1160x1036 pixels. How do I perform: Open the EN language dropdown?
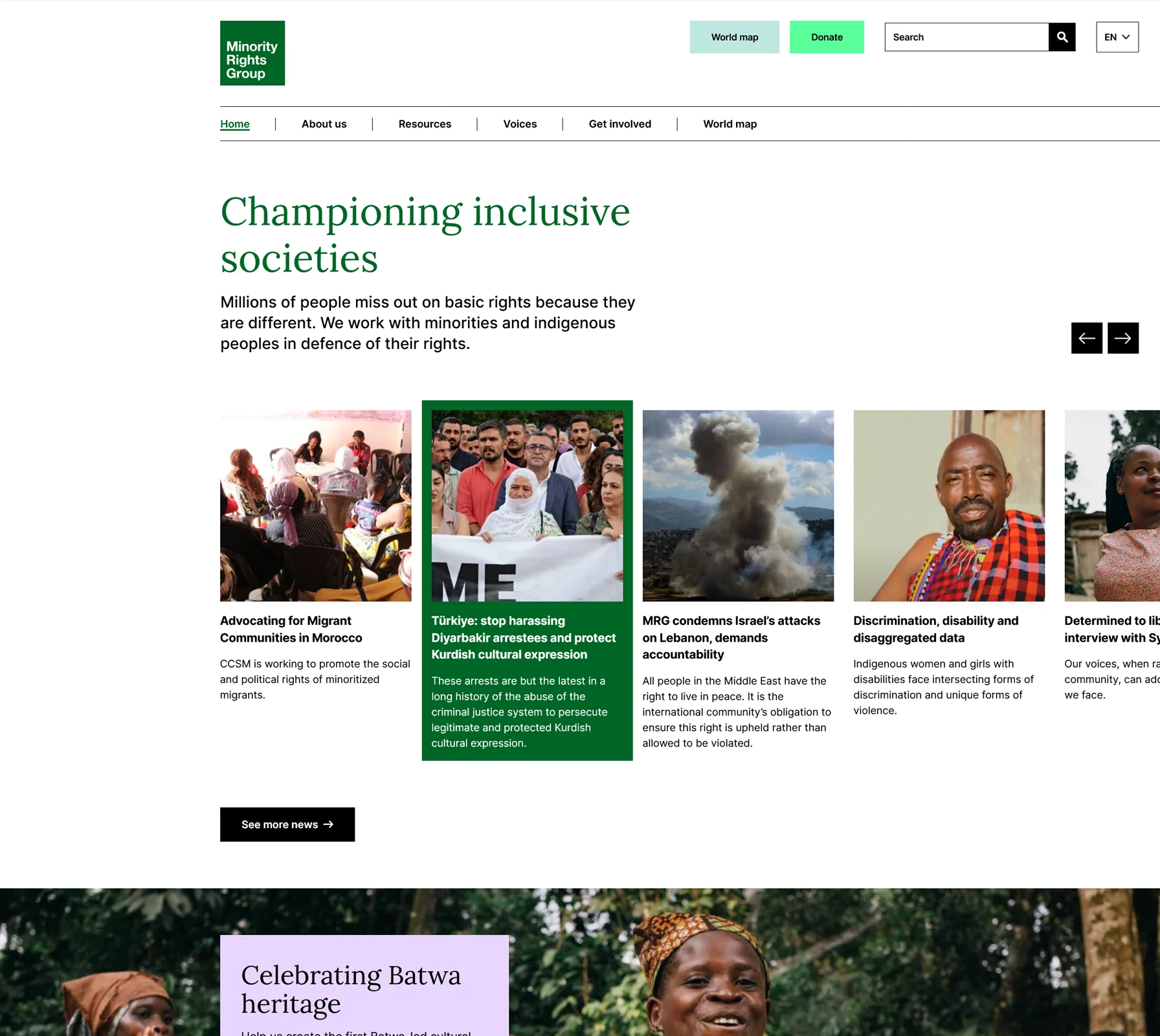1117,37
